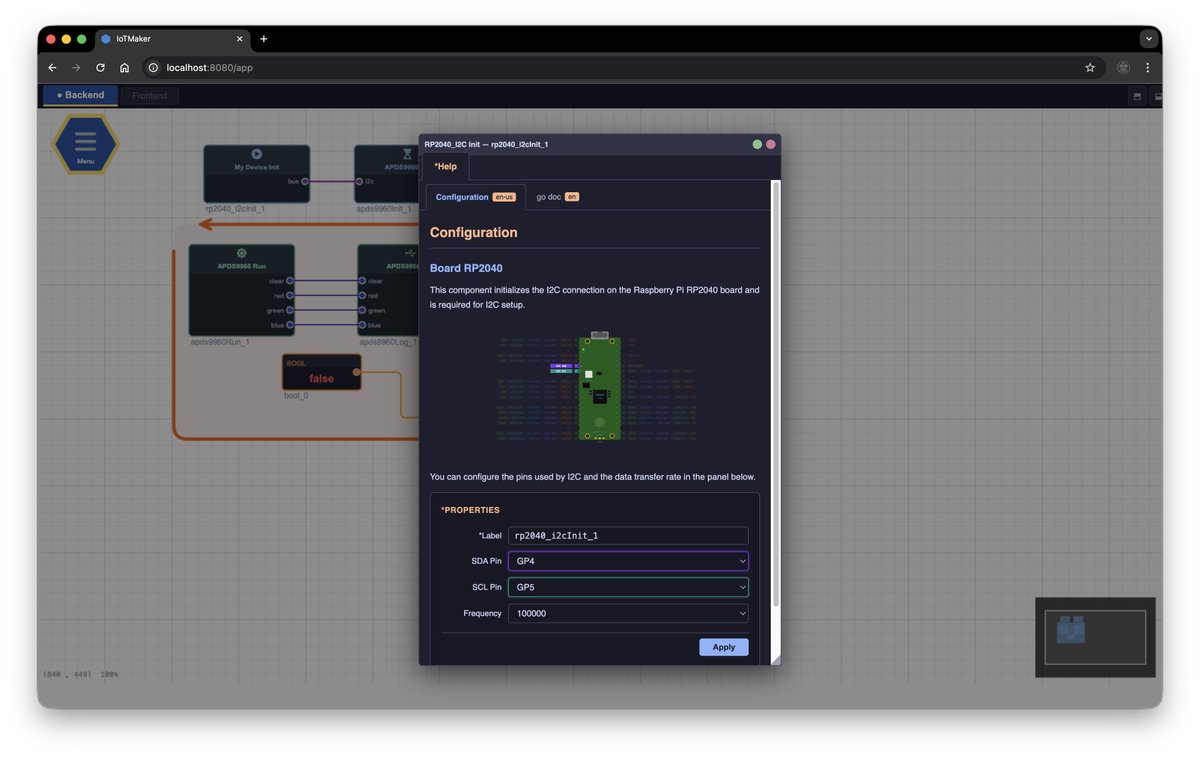
Task: Click the clear output port on APDS9960 Run
Action: (290, 281)
